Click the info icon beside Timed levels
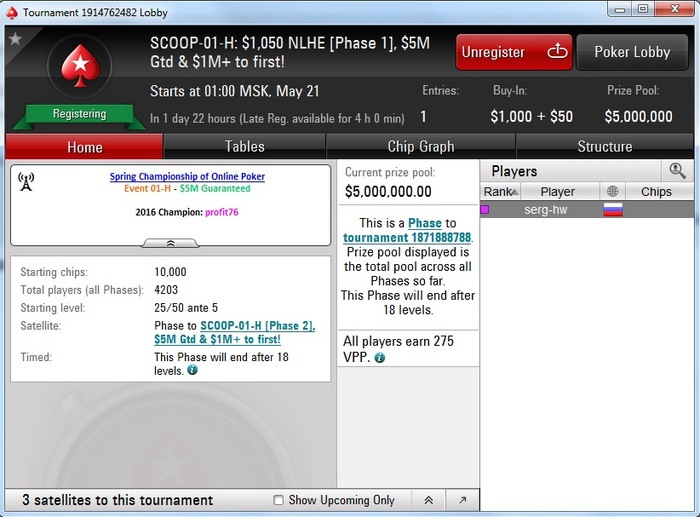The width and height of the screenshot is (700, 517). pyautogui.click(x=192, y=370)
